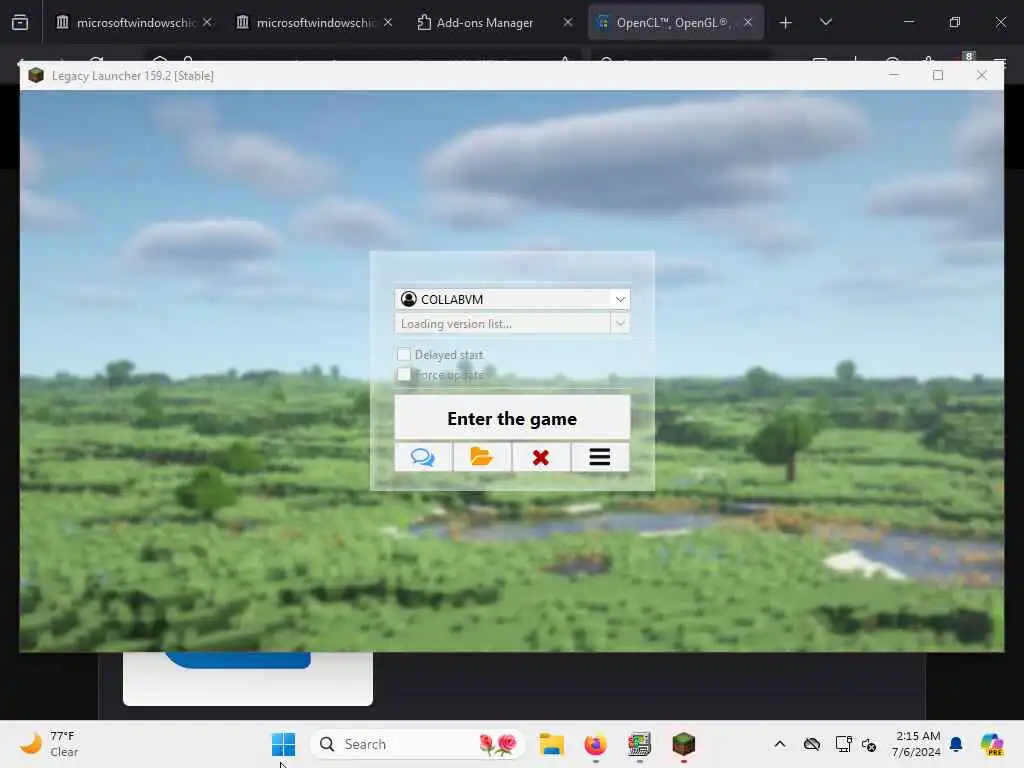Click the cloud sync tray icon
Screen dimensions: 1024x768
tap(812, 744)
